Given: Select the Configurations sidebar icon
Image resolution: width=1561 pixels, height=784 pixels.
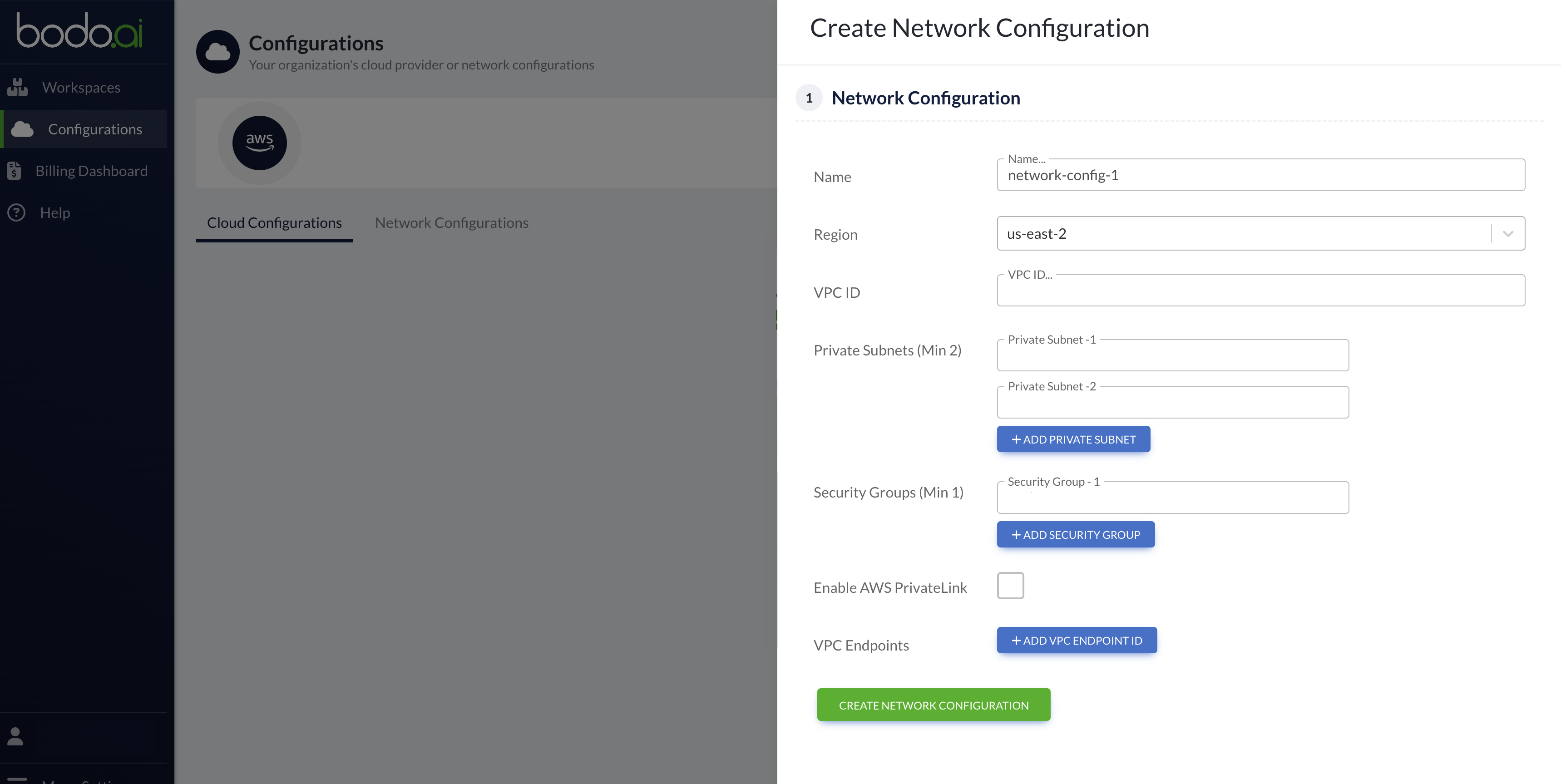Looking at the screenshot, I should pos(22,128).
